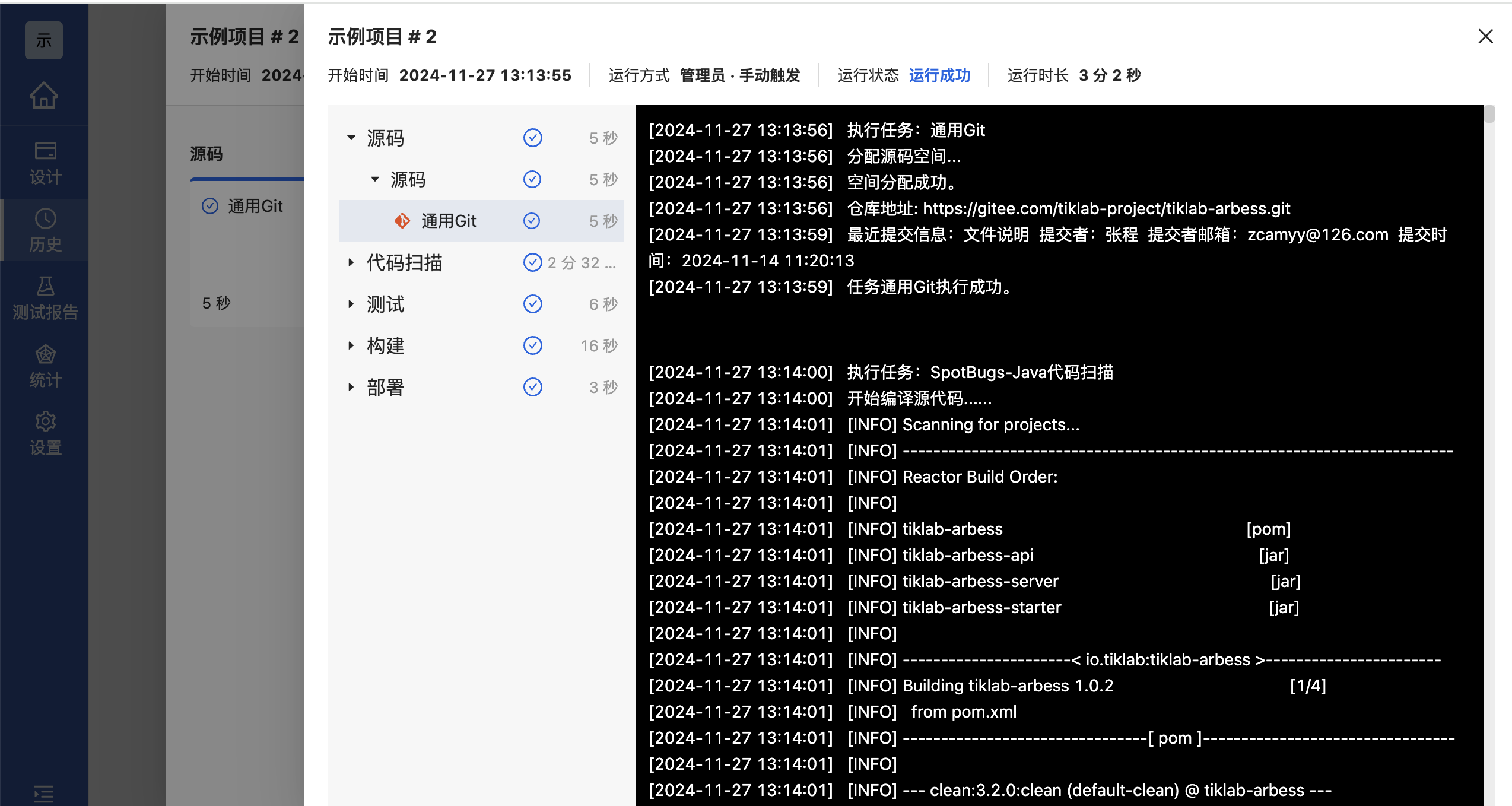This screenshot has width=1512, height=806.
Task: Click the 管理员 · 手动触发 run method text
Action: 740,75
